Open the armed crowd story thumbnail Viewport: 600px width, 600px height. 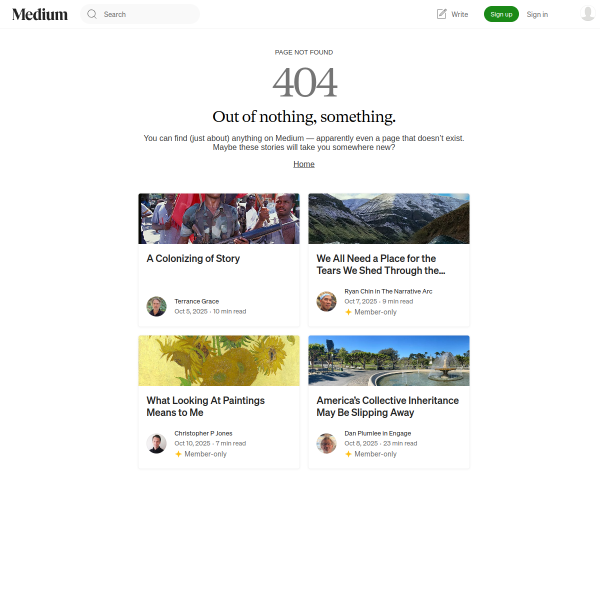coord(219,218)
